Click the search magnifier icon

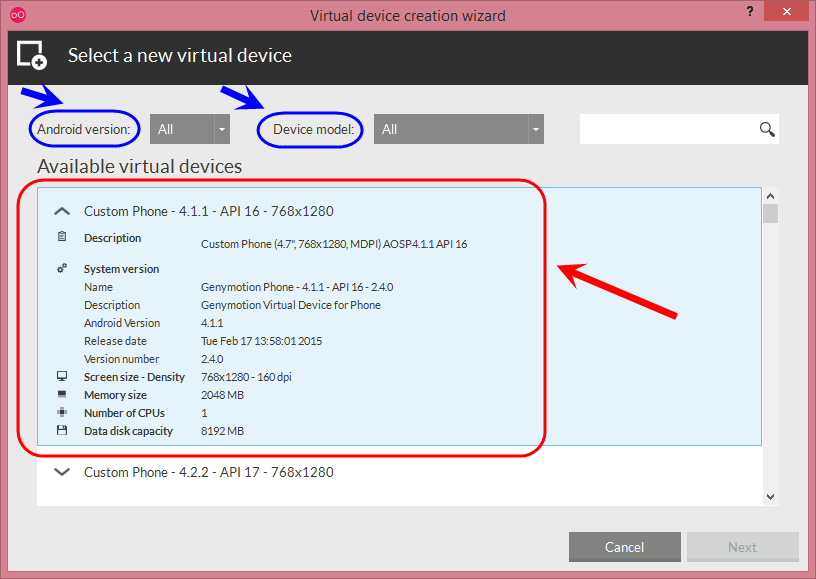click(767, 129)
